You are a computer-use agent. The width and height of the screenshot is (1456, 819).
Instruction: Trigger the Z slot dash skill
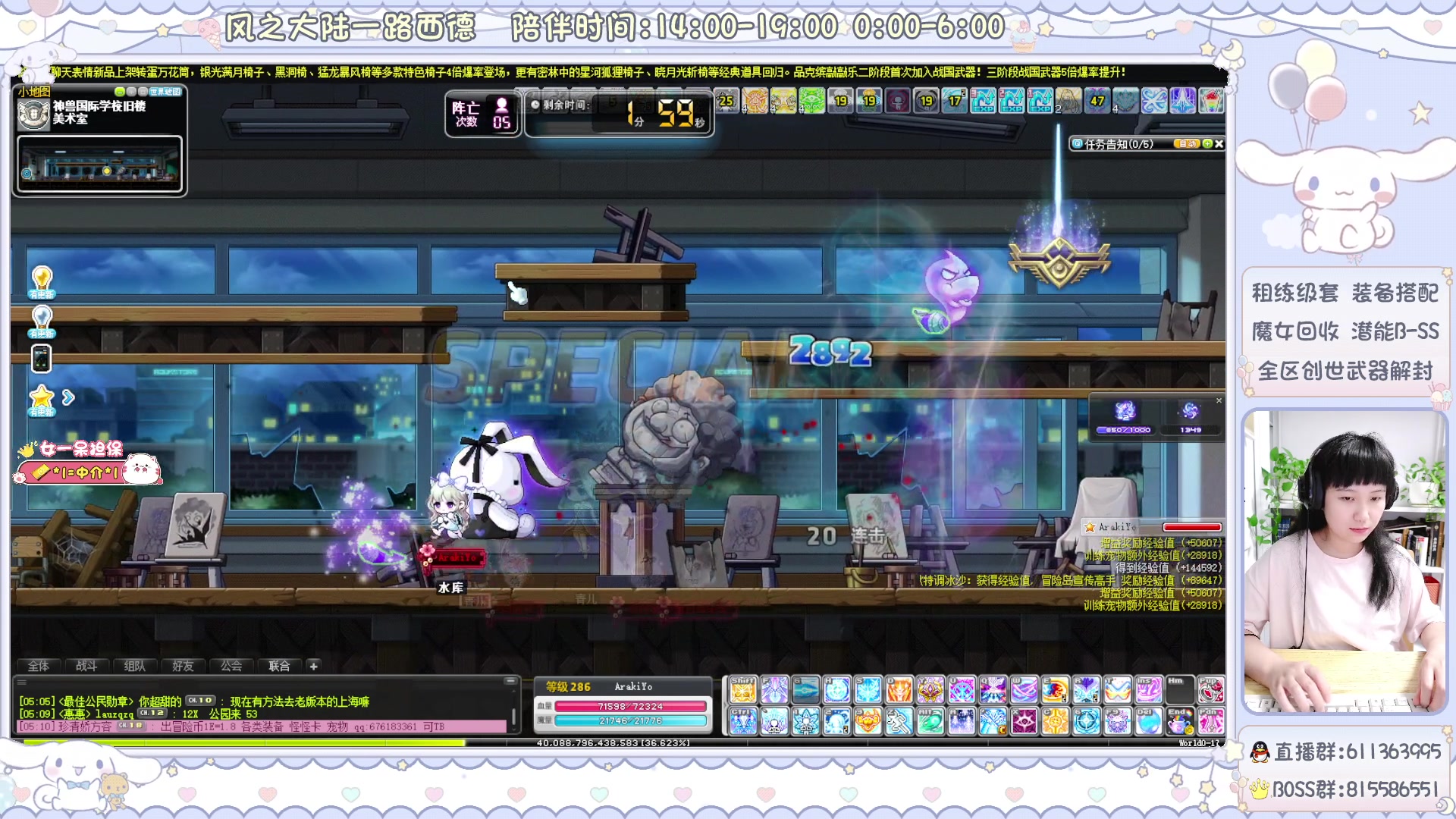tap(899, 721)
